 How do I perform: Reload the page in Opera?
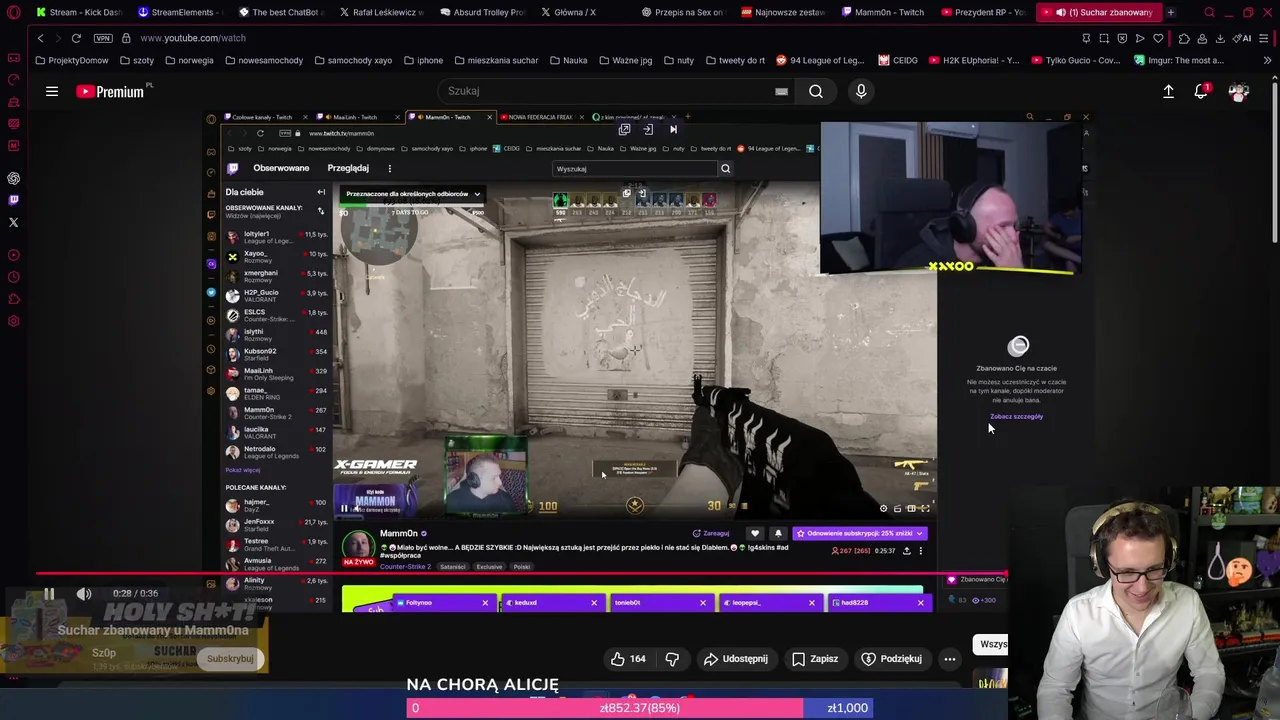pos(76,38)
